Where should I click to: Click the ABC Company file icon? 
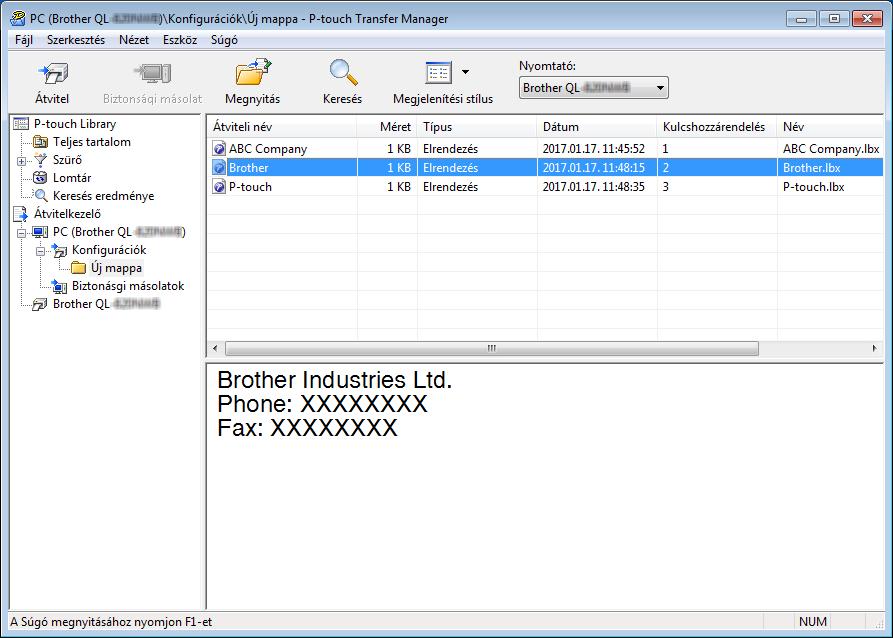[x=219, y=149]
